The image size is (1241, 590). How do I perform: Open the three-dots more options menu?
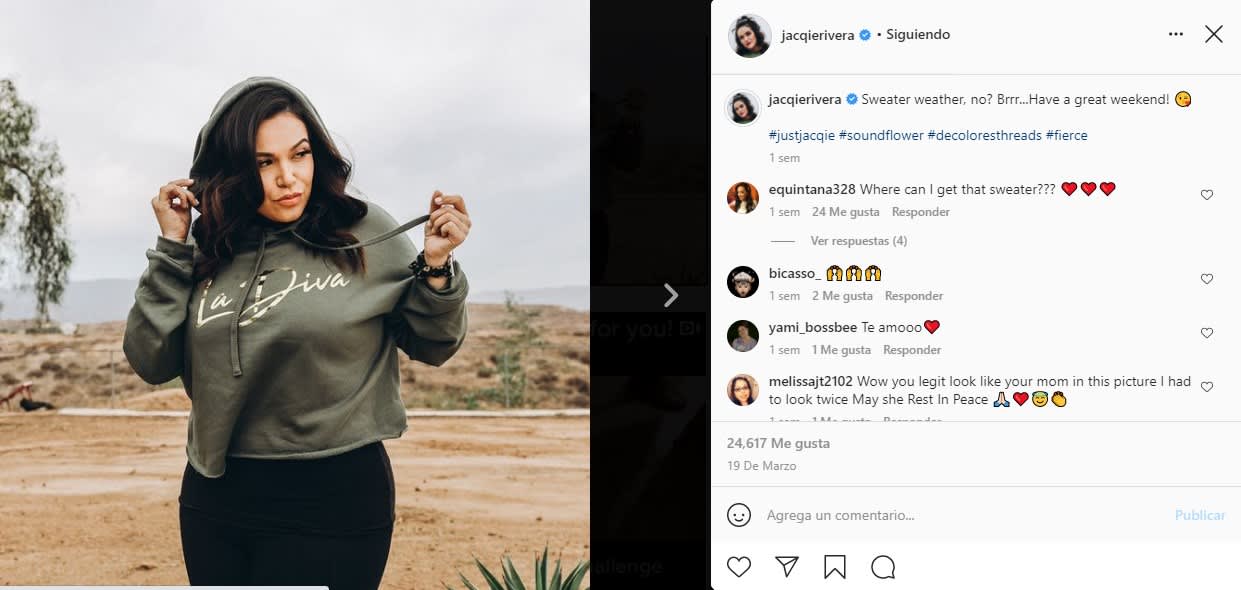pos(1176,34)
